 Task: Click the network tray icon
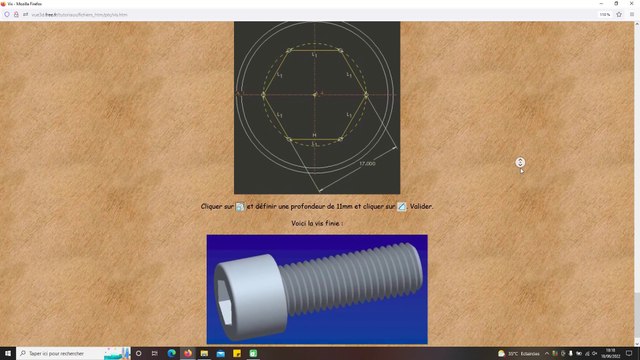587,353
